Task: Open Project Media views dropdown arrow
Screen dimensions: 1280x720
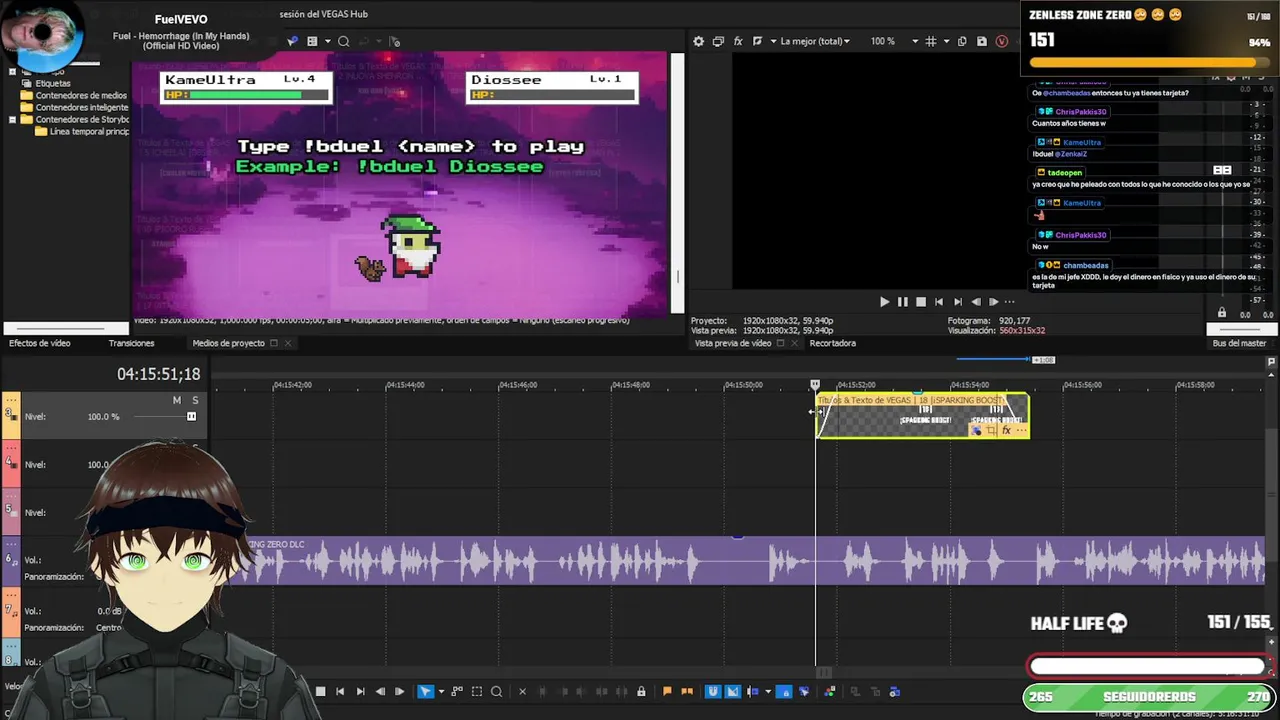Action: click(x=327, y=41)
